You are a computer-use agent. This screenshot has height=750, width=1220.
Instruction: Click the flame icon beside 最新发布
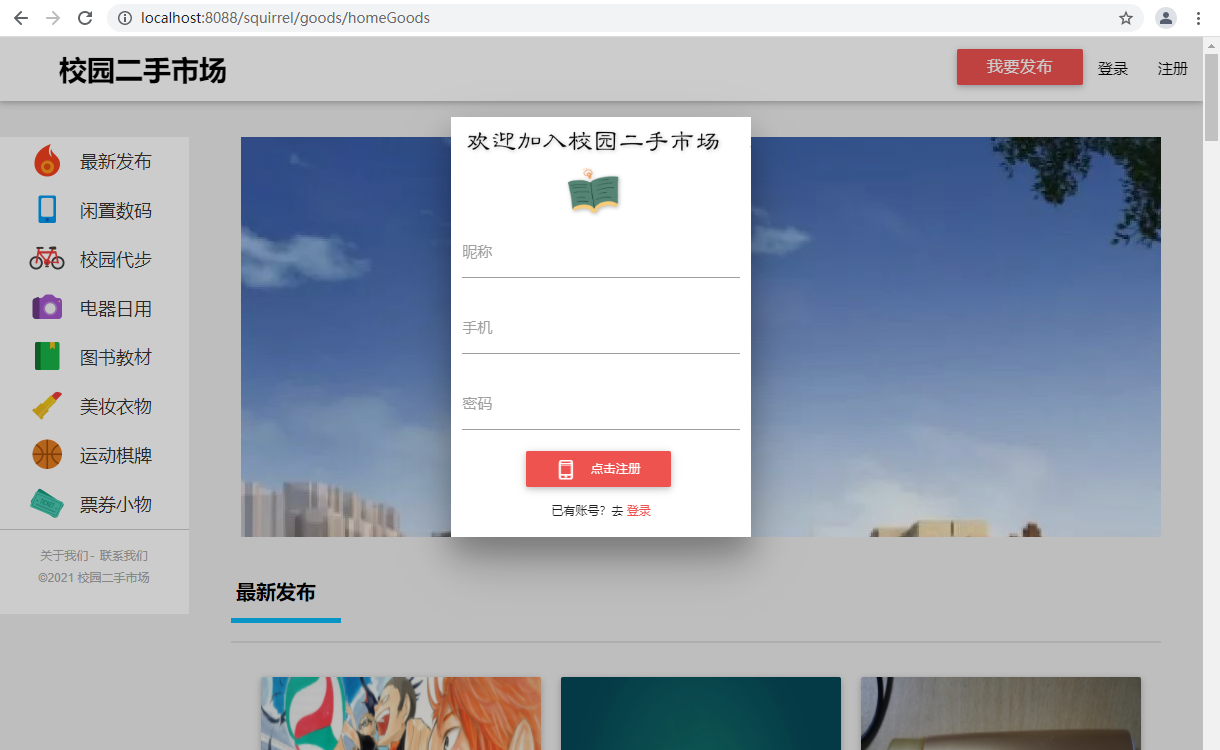47,161
